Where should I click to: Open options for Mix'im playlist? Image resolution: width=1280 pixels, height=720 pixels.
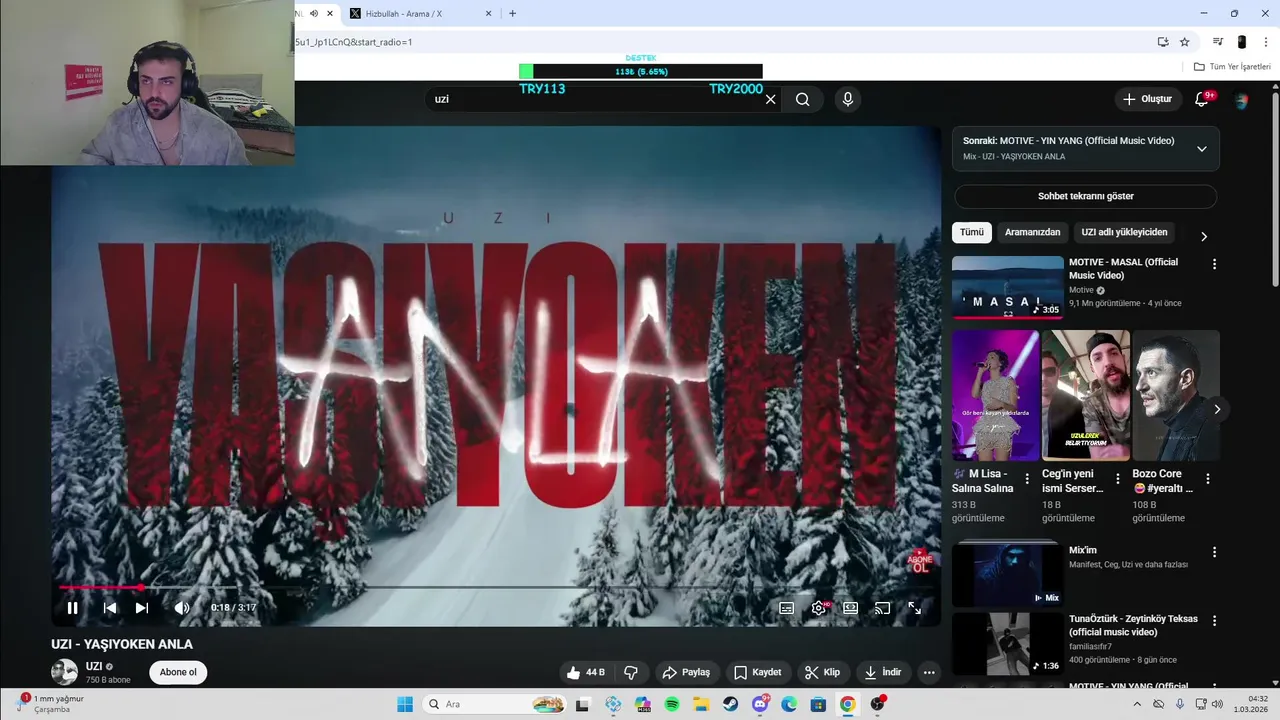tap(1215, 552)
